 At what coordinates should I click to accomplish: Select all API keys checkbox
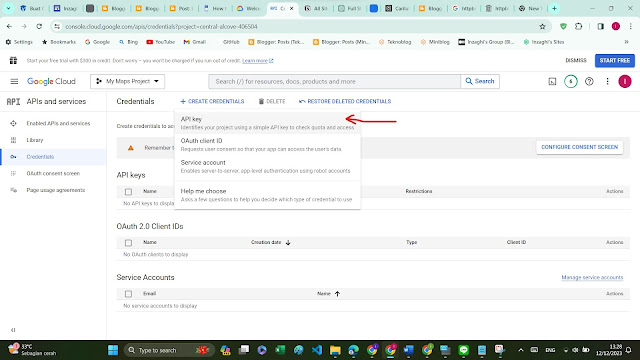(128, 191)
